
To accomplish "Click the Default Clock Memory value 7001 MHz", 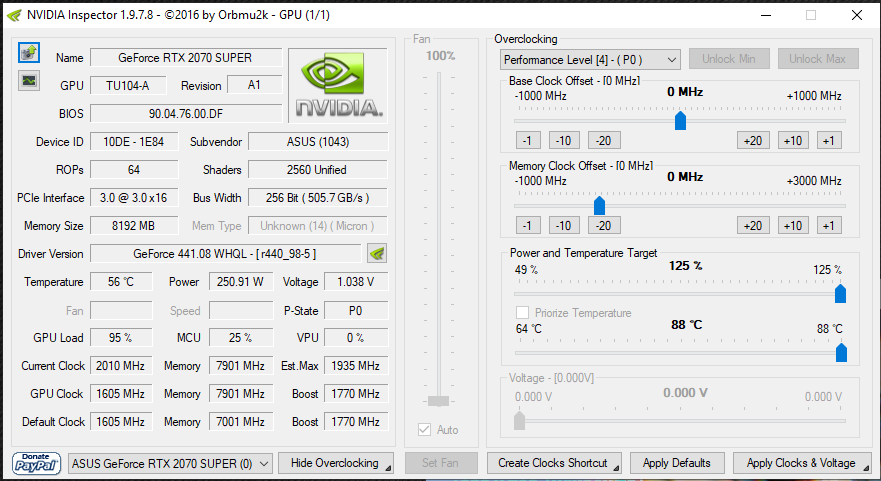I will point(241,421).
